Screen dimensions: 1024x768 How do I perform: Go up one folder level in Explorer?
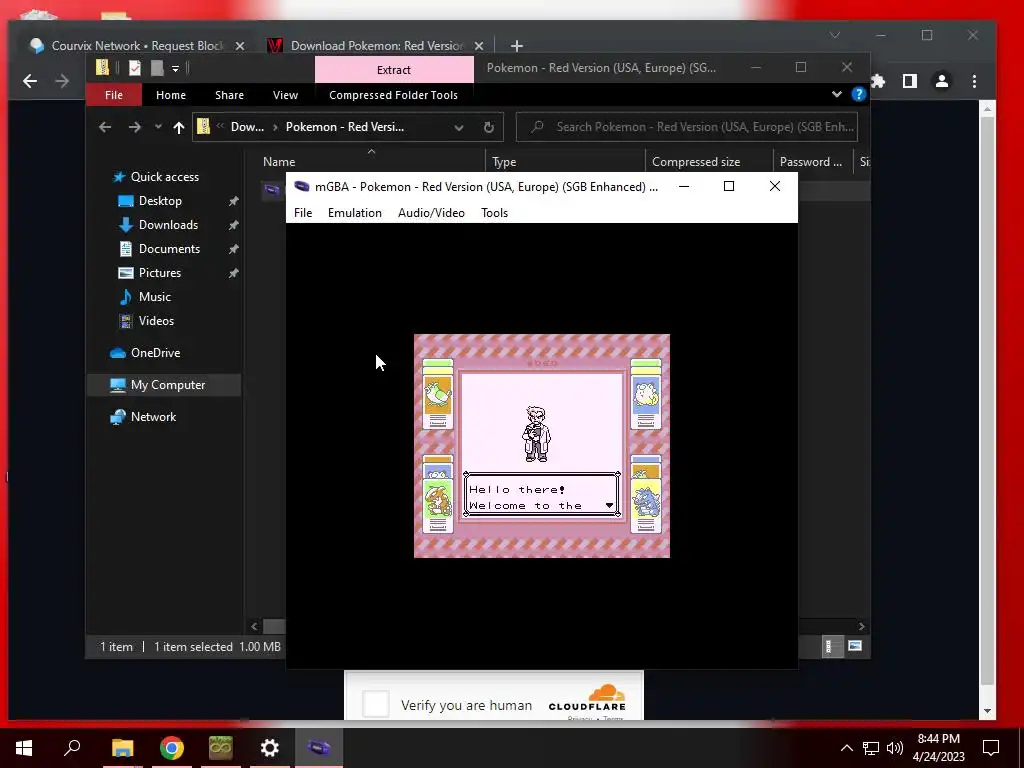point(178,127)
